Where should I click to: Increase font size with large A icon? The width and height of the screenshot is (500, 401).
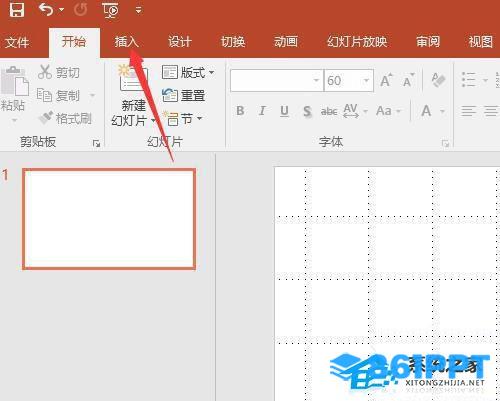coord(387,80)
